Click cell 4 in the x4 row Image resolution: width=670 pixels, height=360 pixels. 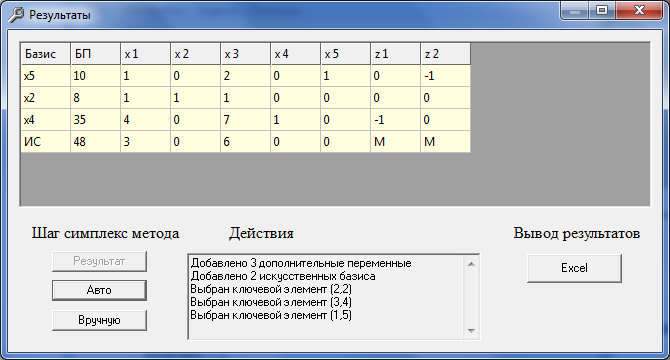pyautogui.click(x=145, y=120)
